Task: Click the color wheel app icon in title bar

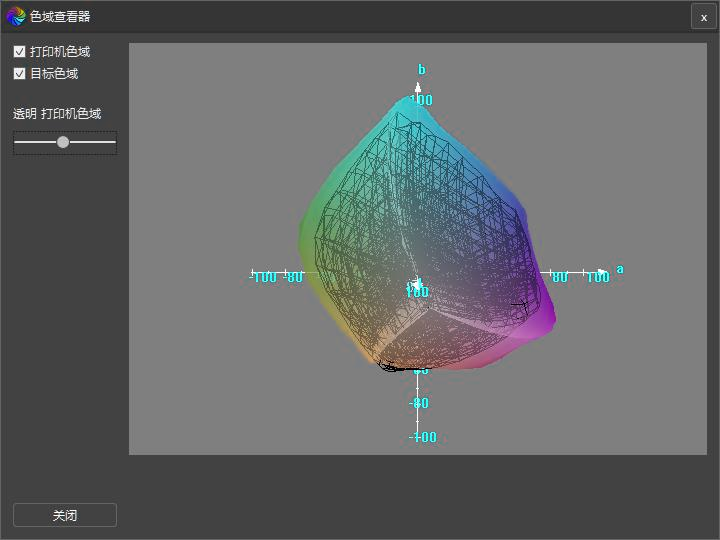Action: [x=15, y=16]
